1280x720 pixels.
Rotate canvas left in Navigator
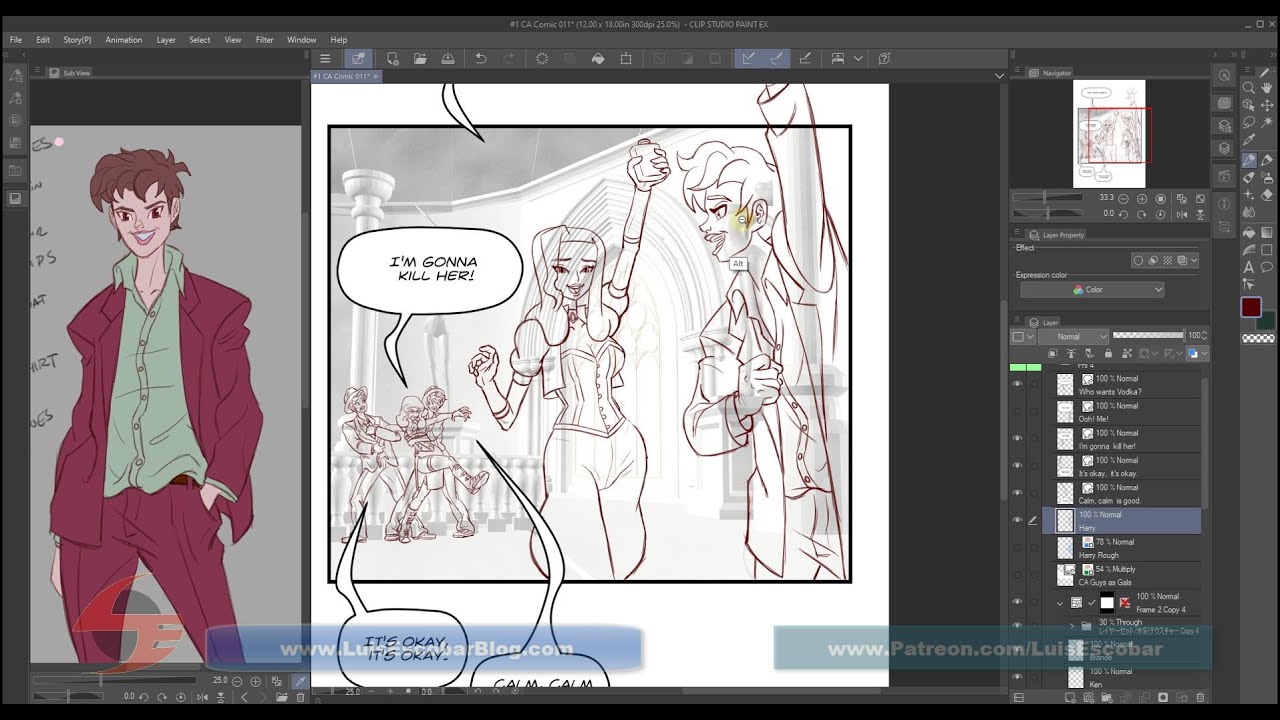tap(1123, 214)
